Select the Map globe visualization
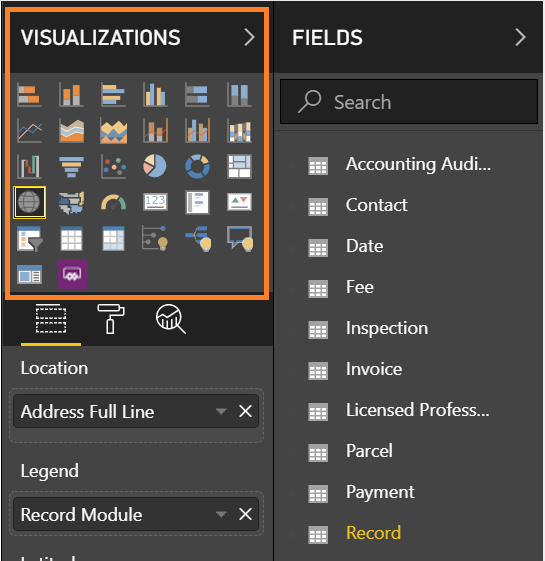The height and width of the screenshot is (561, 545). [29, 202]
